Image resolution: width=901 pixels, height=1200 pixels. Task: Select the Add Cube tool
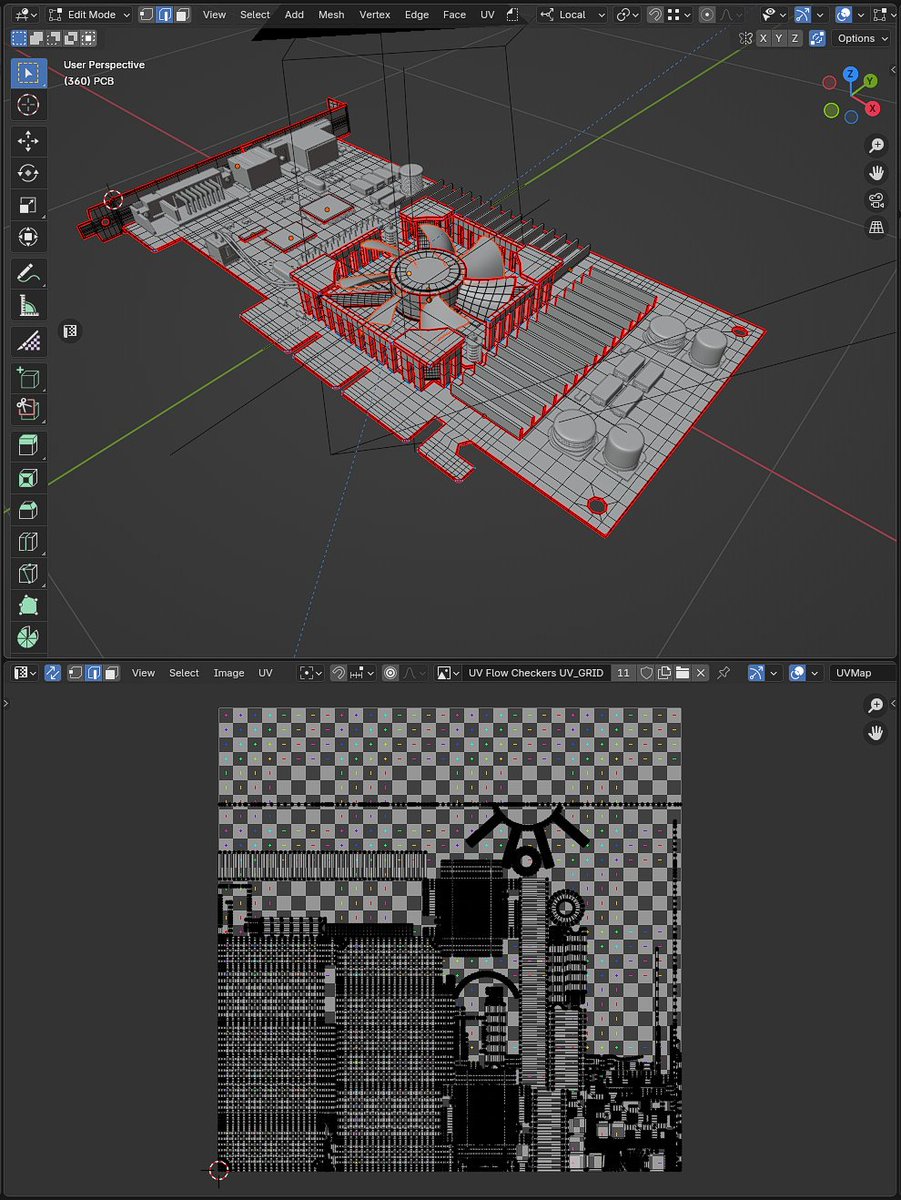[28, 377]
